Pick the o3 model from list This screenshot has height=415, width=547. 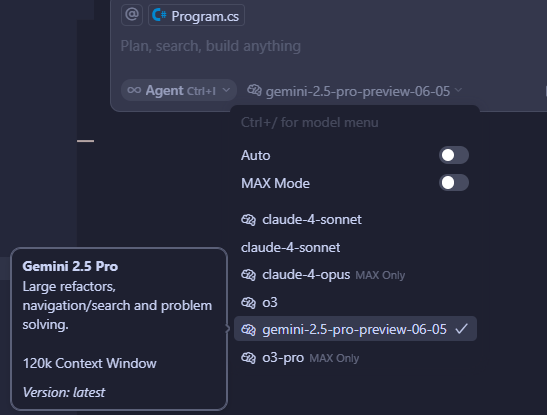[355, 302]
